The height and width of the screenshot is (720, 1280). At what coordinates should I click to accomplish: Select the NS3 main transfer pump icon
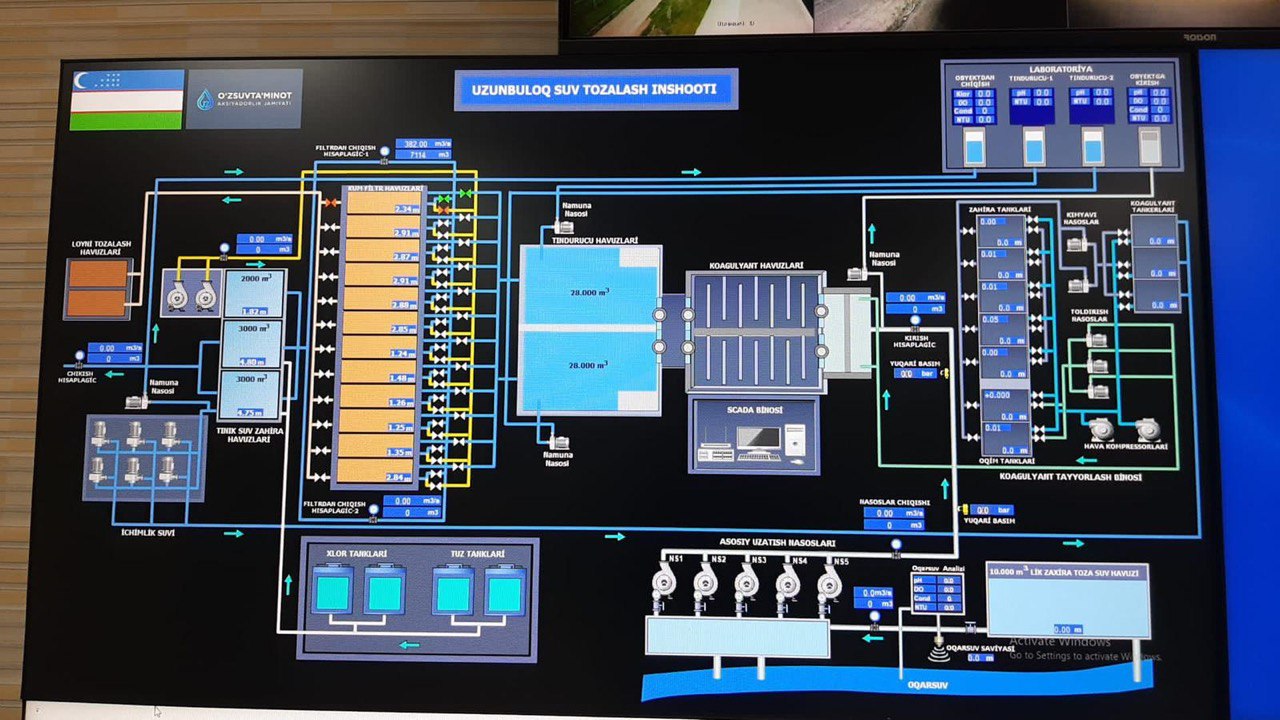[x=746, y=582]
